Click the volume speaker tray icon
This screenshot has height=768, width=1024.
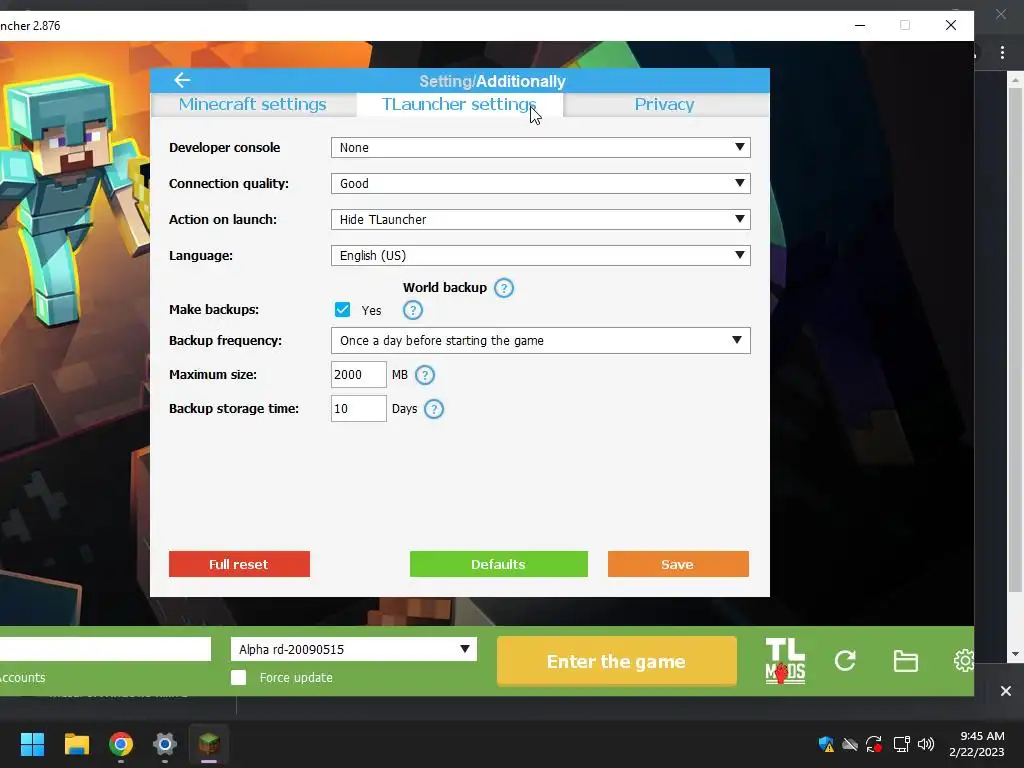[x=925, y=744]
